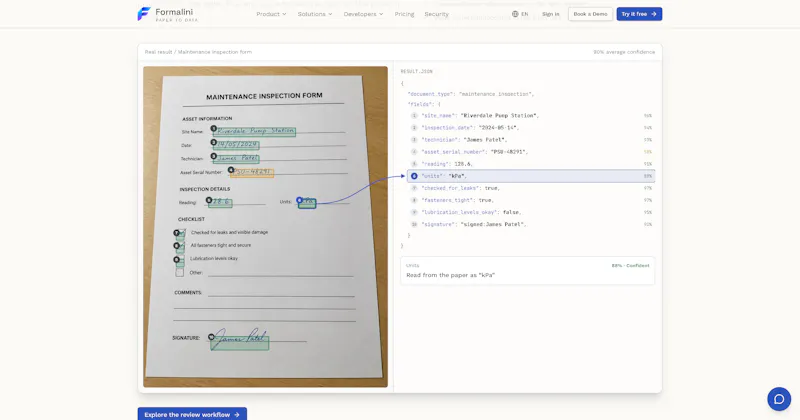
Task: Click the Book a Demo button
Action: [x=590, y=14]
